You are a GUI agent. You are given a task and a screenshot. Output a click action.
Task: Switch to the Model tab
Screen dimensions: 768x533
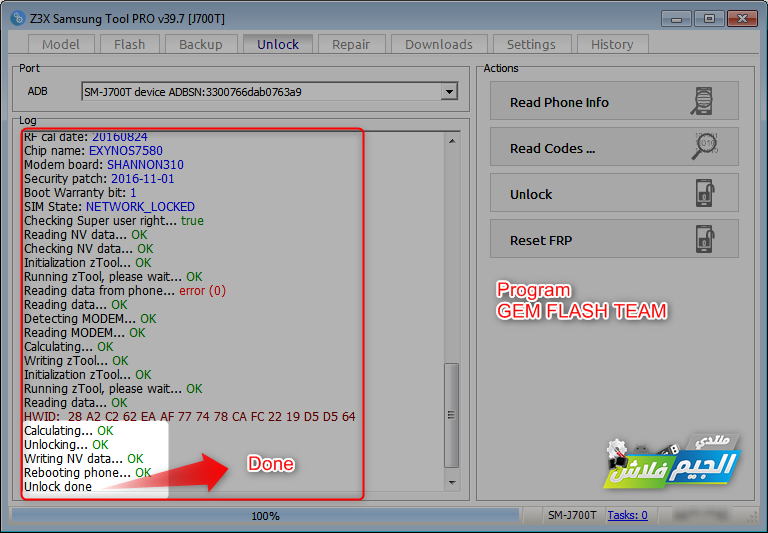(61, 44)
